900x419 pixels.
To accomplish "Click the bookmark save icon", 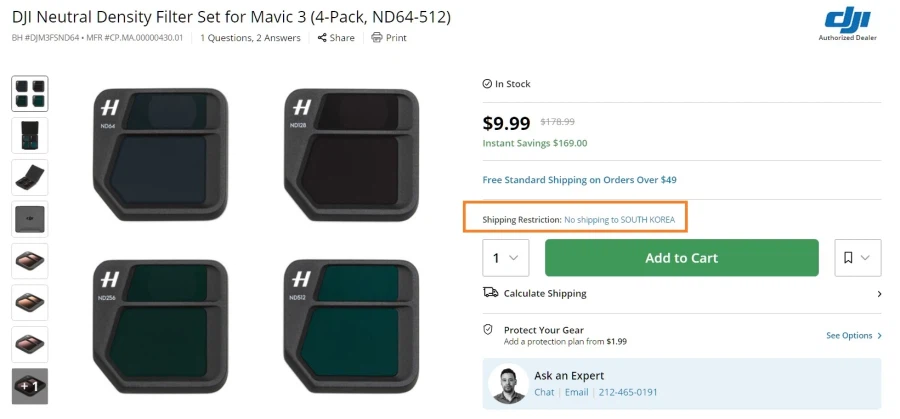I will coord(848,258).
